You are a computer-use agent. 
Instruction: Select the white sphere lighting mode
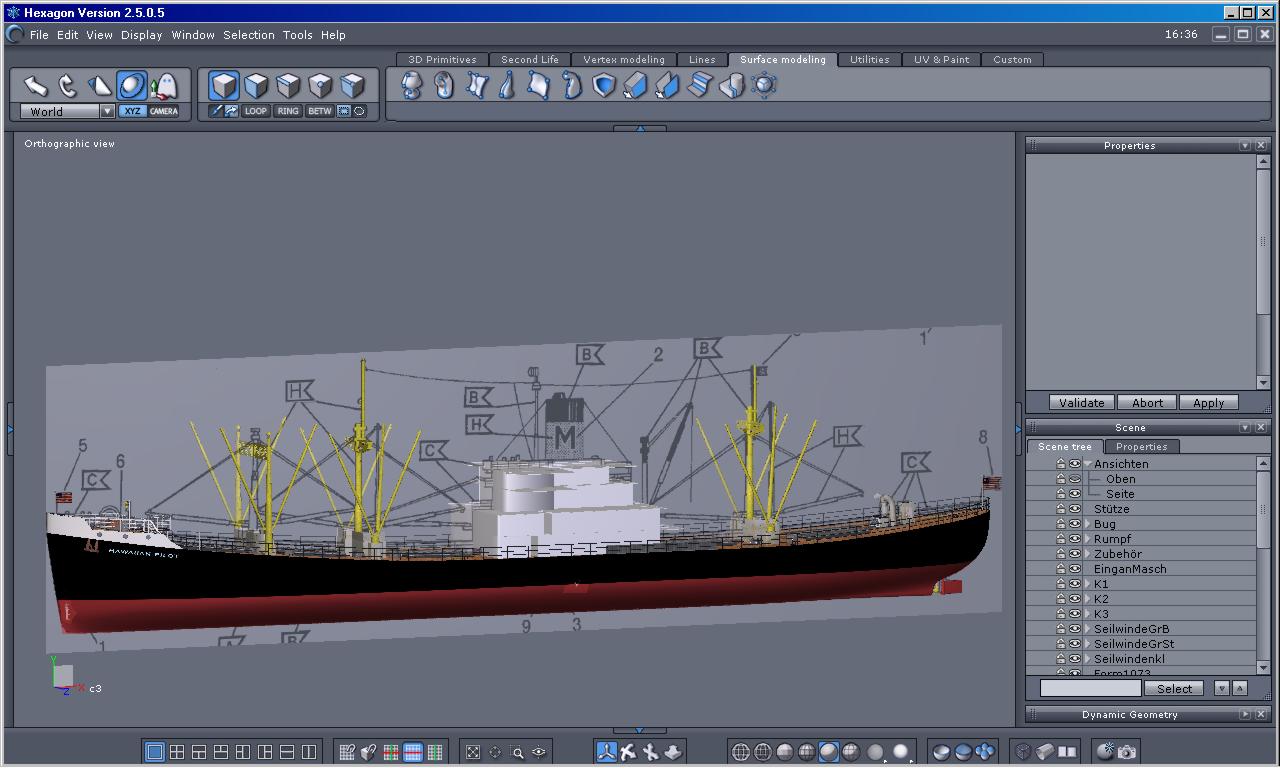(901, 752)
